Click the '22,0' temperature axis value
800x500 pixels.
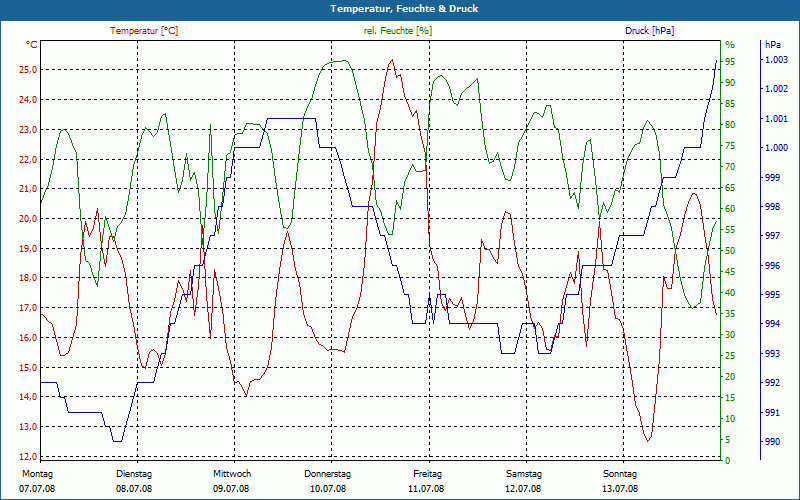pyautogui.click(x=28, y=159)
